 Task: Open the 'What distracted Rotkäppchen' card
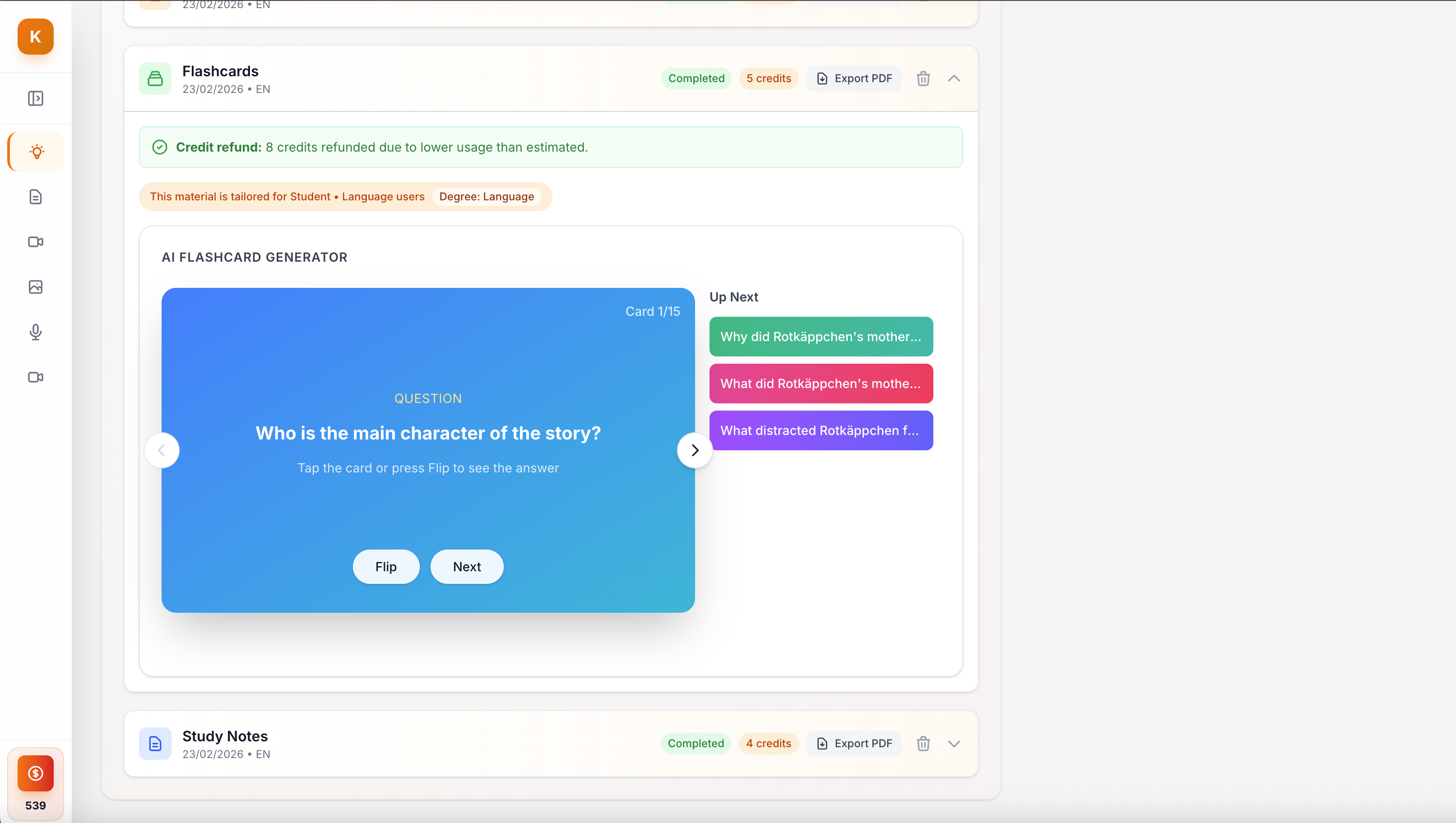tap(821, 430)
